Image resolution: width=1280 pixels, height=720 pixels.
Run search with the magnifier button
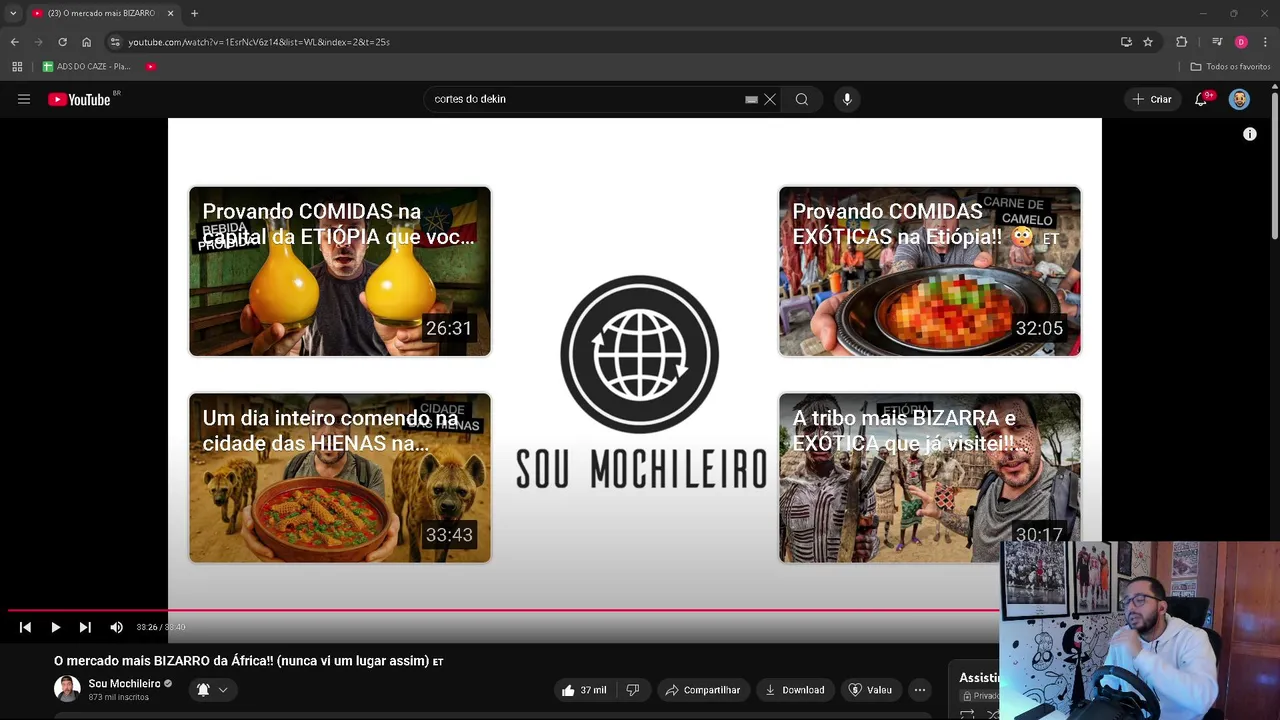(x=802, y=99)
